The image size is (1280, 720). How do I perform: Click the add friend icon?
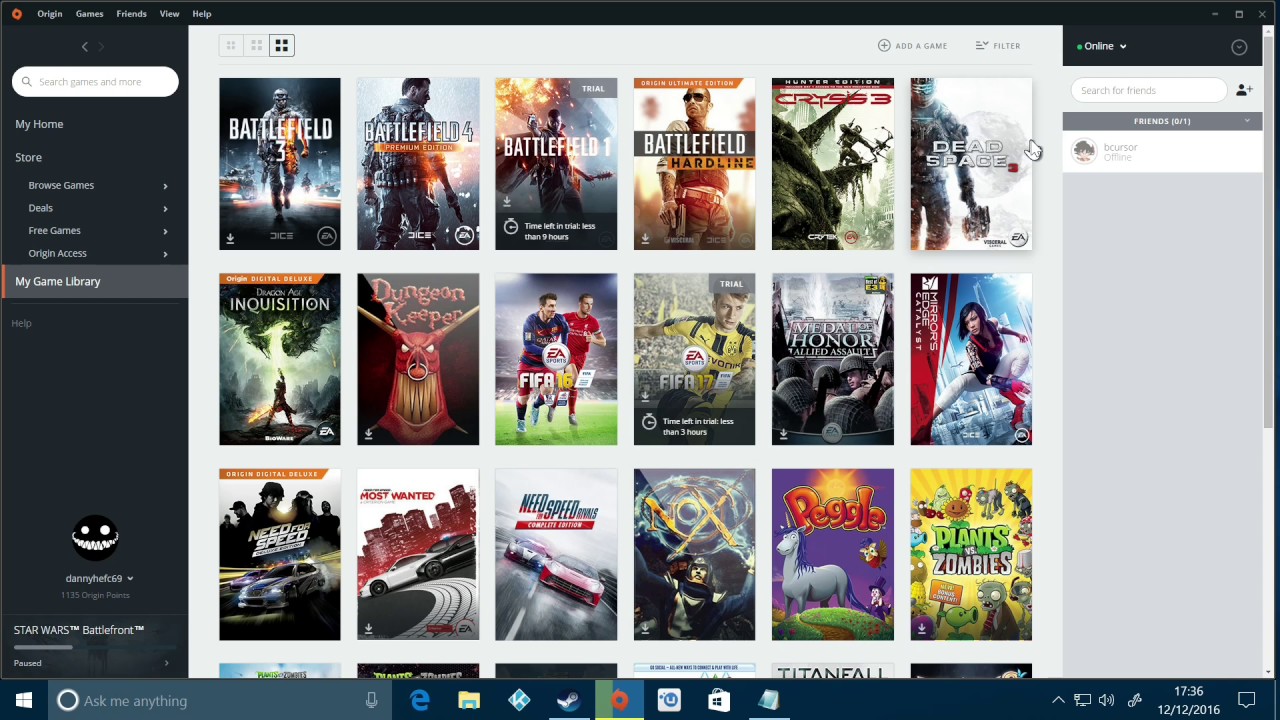[x=1244, y=90]
